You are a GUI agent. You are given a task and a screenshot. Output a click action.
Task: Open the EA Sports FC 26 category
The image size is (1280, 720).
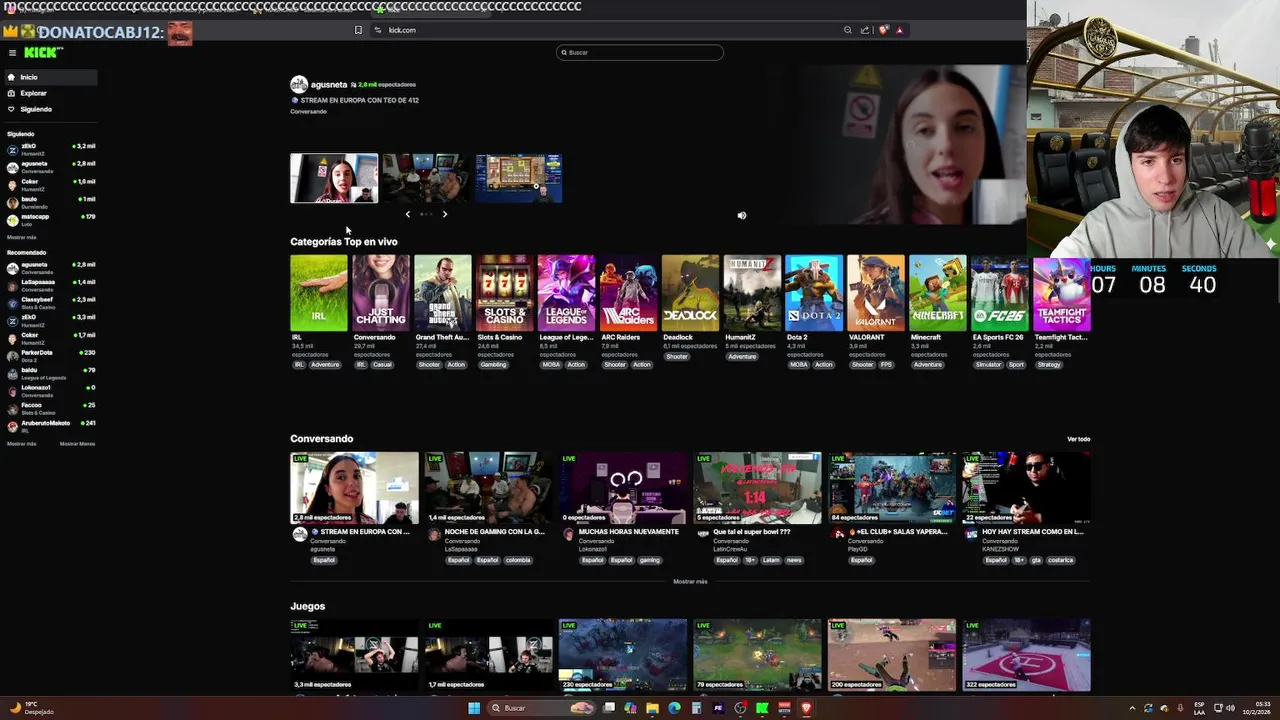point(1000,293)
